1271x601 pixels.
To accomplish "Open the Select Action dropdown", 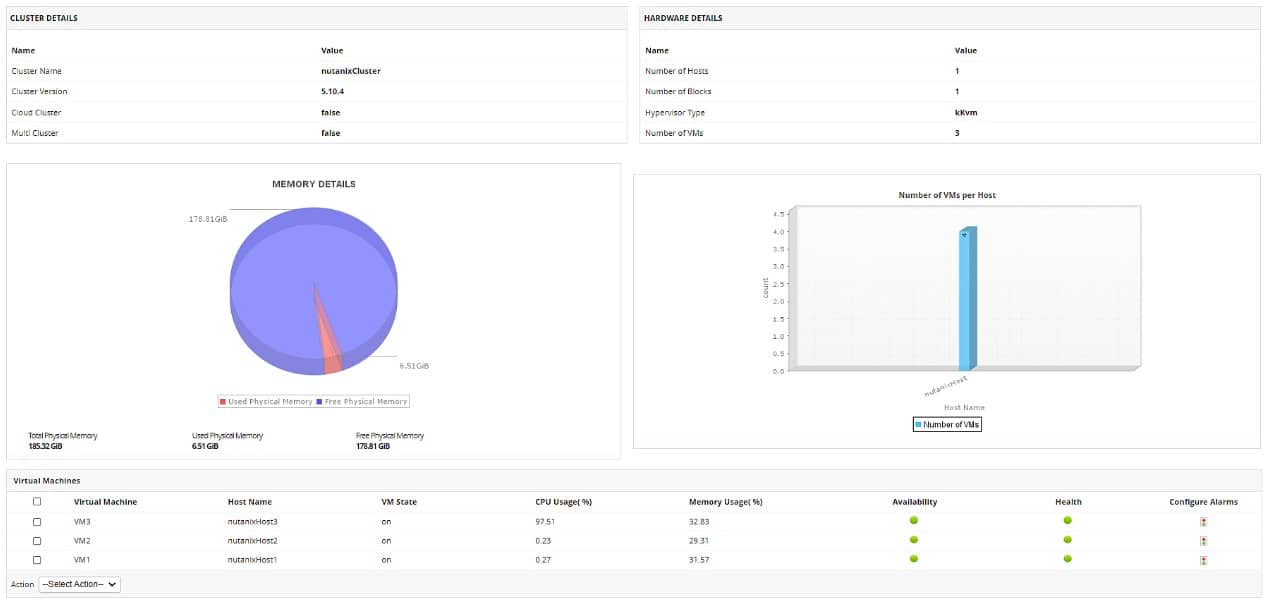I will tap(79, 584).
